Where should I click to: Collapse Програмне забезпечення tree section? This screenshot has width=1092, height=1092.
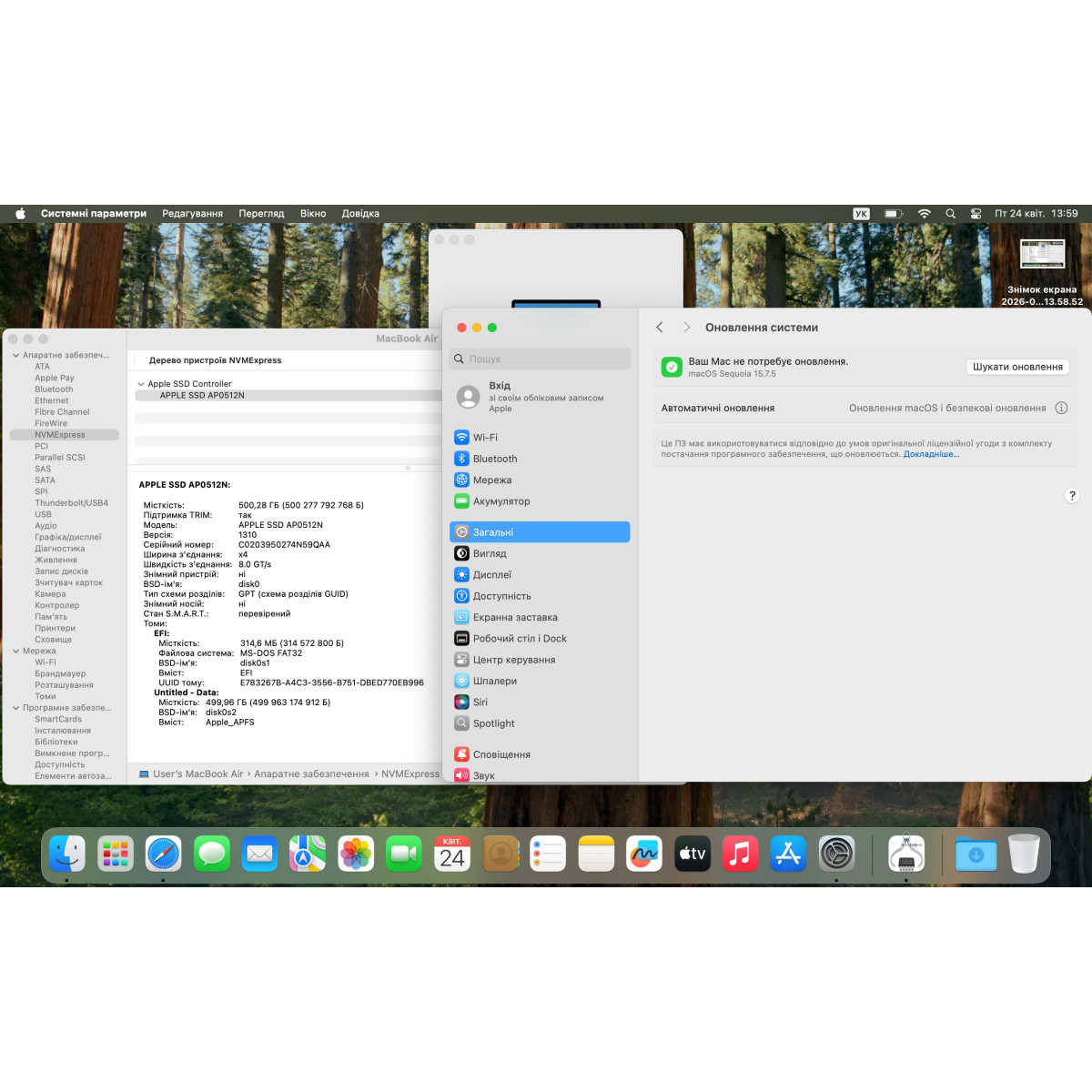click(15, 708)
